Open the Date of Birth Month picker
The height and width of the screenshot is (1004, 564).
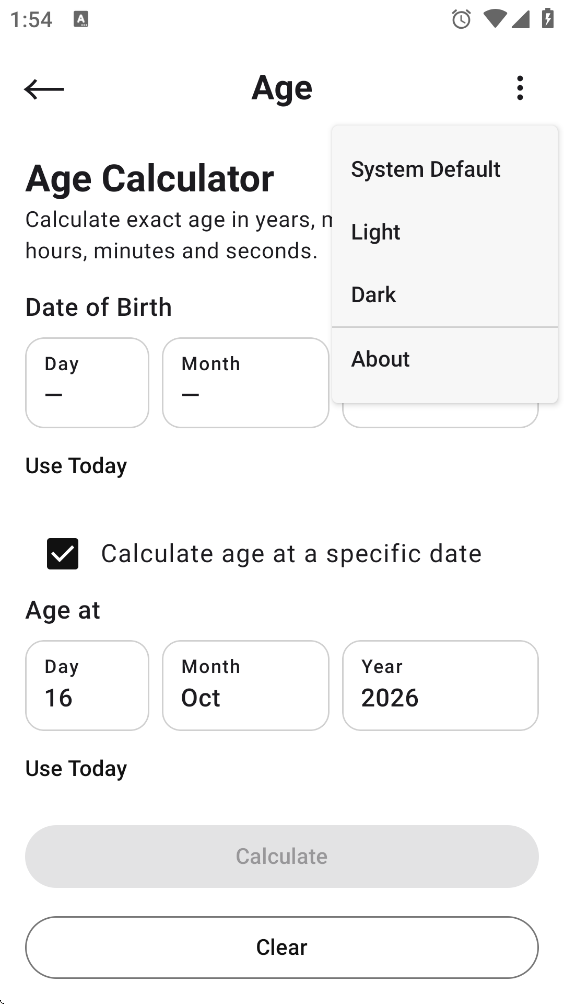pyautogui.click(x=246, y=383)
